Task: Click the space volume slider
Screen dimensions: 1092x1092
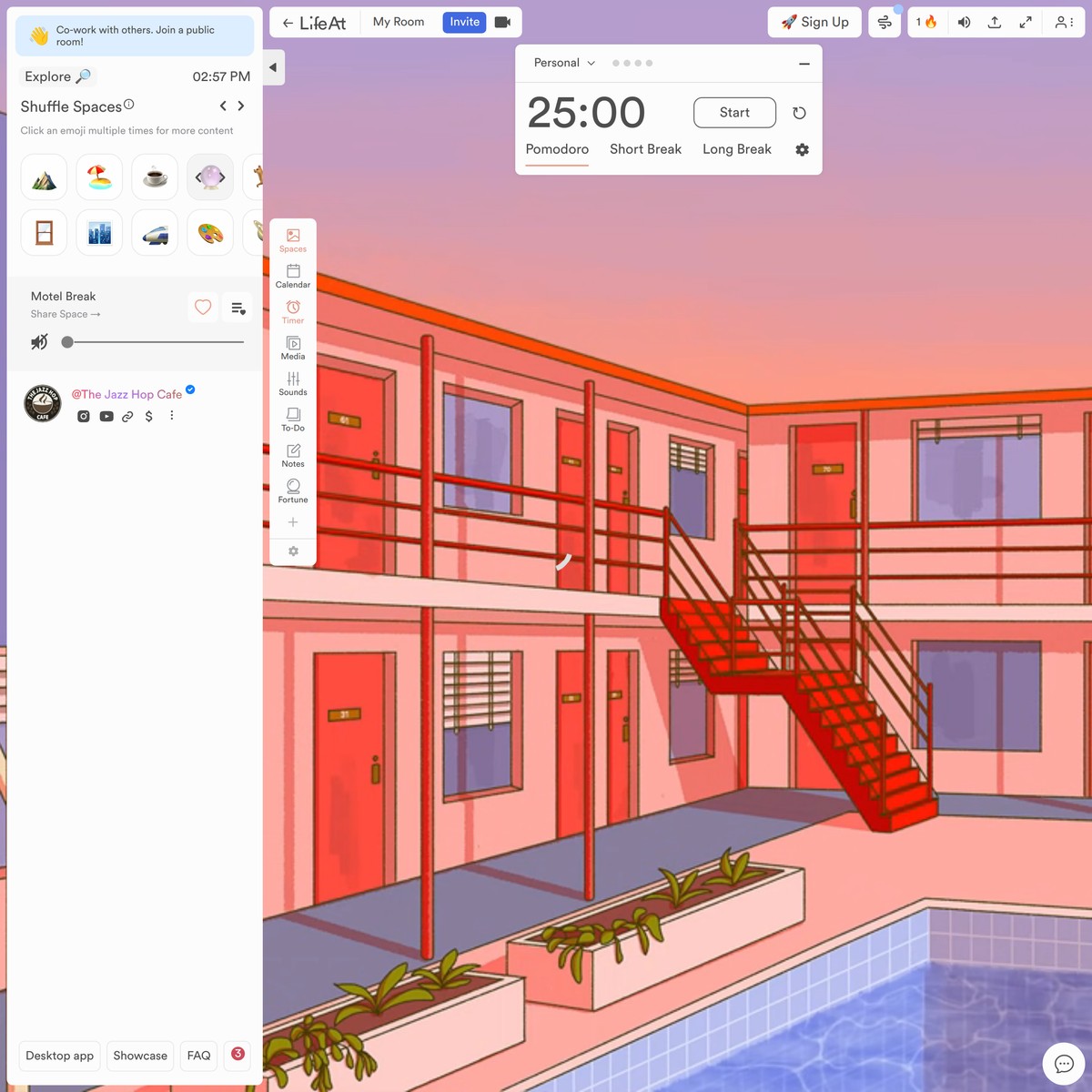Action: click(x=155, y=342)
